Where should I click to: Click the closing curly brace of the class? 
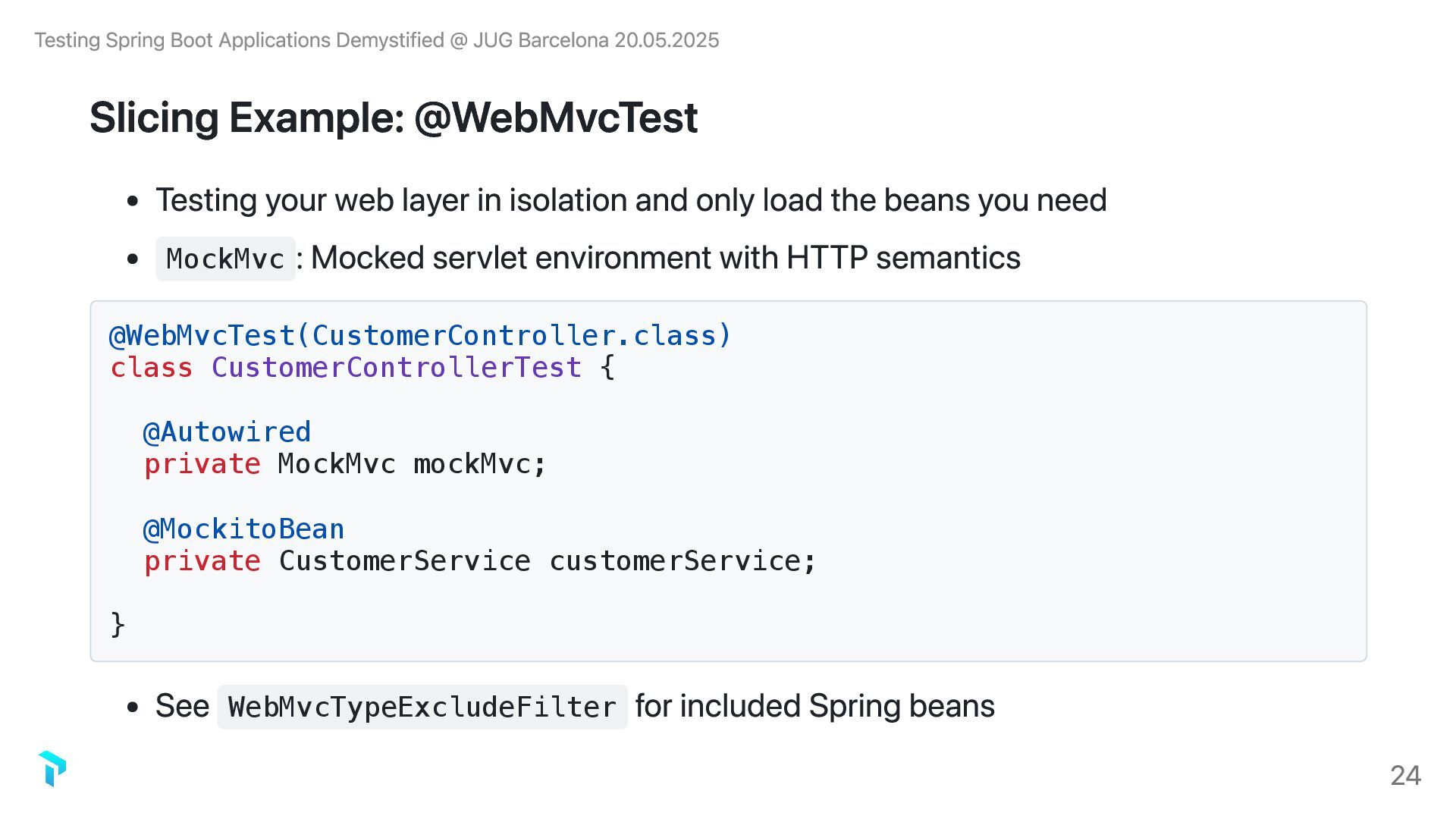pos(118,625)
